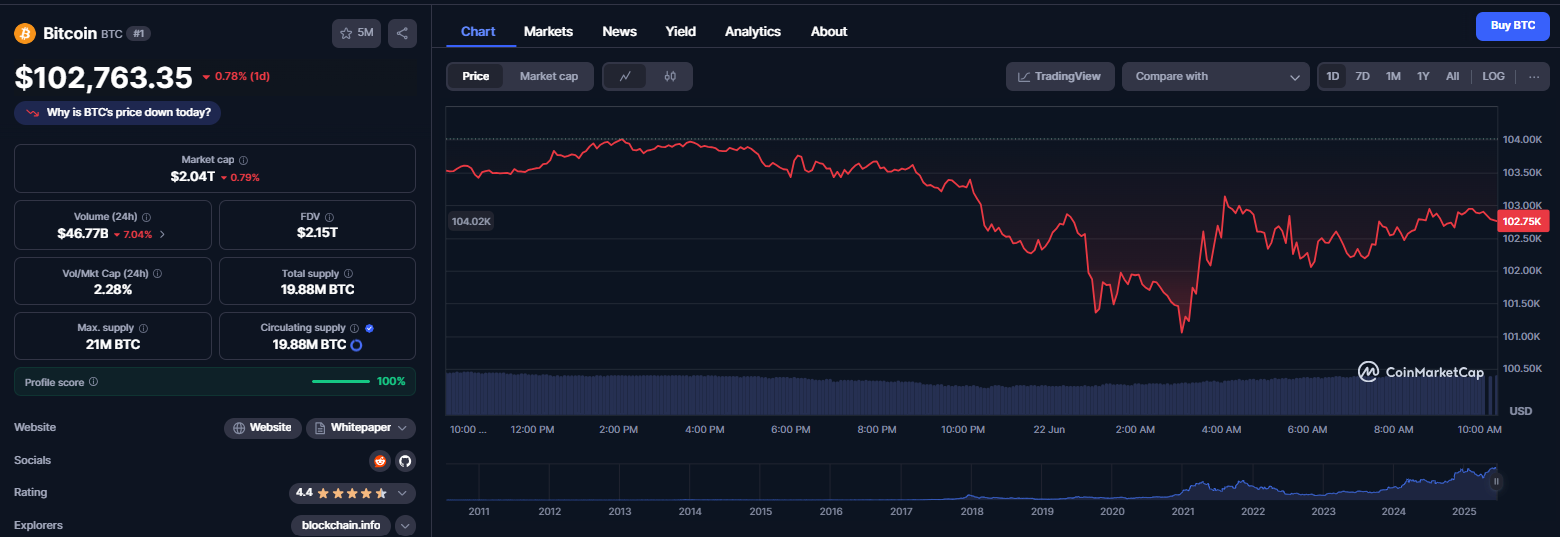Click the 104.02K opening price label
This screenshot has width=1560, height=537.
coord(471,221)
